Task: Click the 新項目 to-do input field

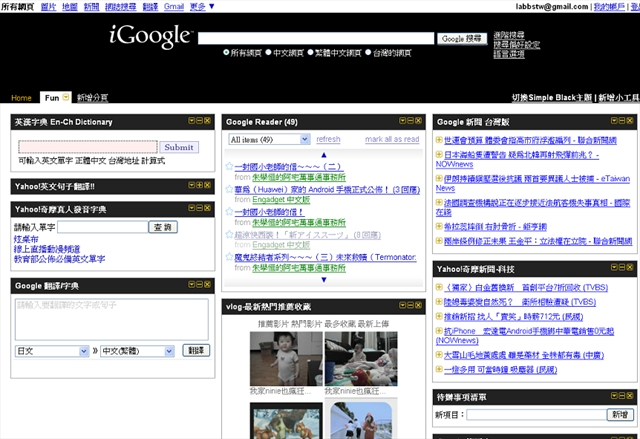Action: [x=536, y=415]
